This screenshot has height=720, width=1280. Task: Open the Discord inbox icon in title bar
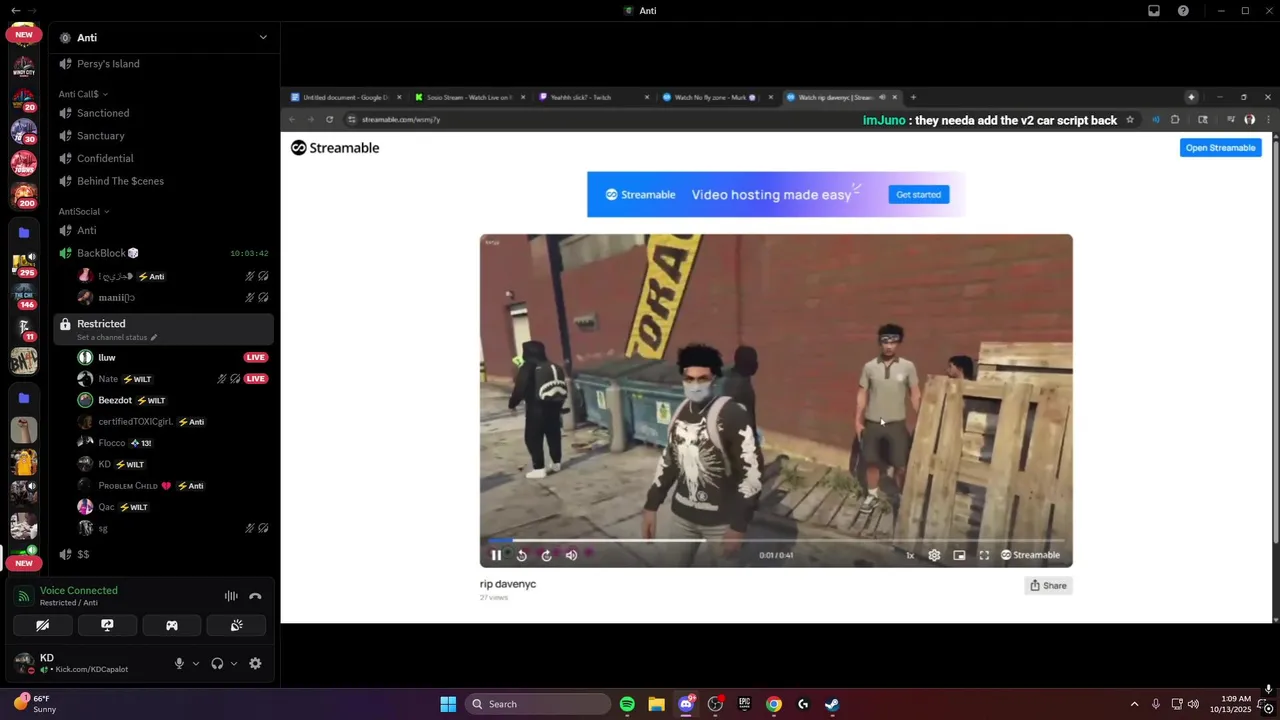[1154, 11]
